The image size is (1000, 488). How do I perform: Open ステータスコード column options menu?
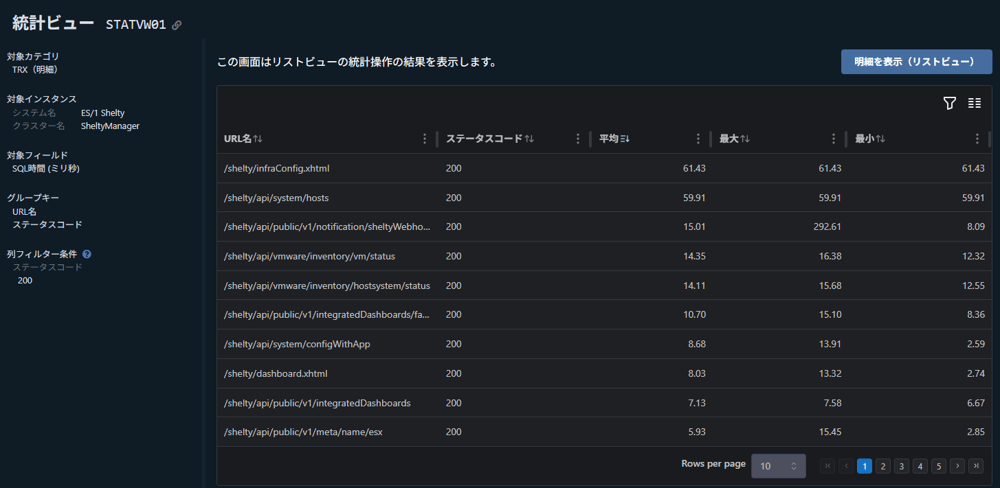(x=578, y=139)
